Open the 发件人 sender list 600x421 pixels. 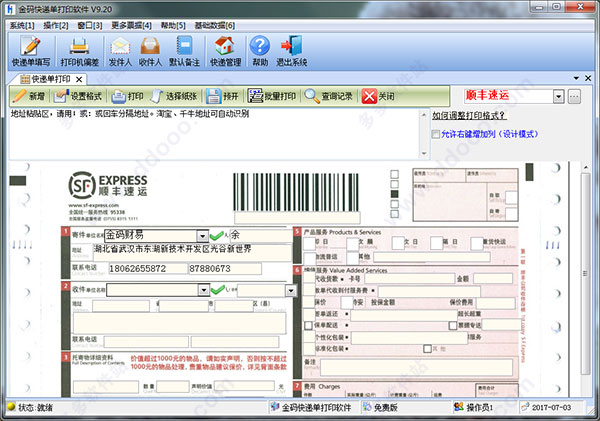[x=120, y=51]
